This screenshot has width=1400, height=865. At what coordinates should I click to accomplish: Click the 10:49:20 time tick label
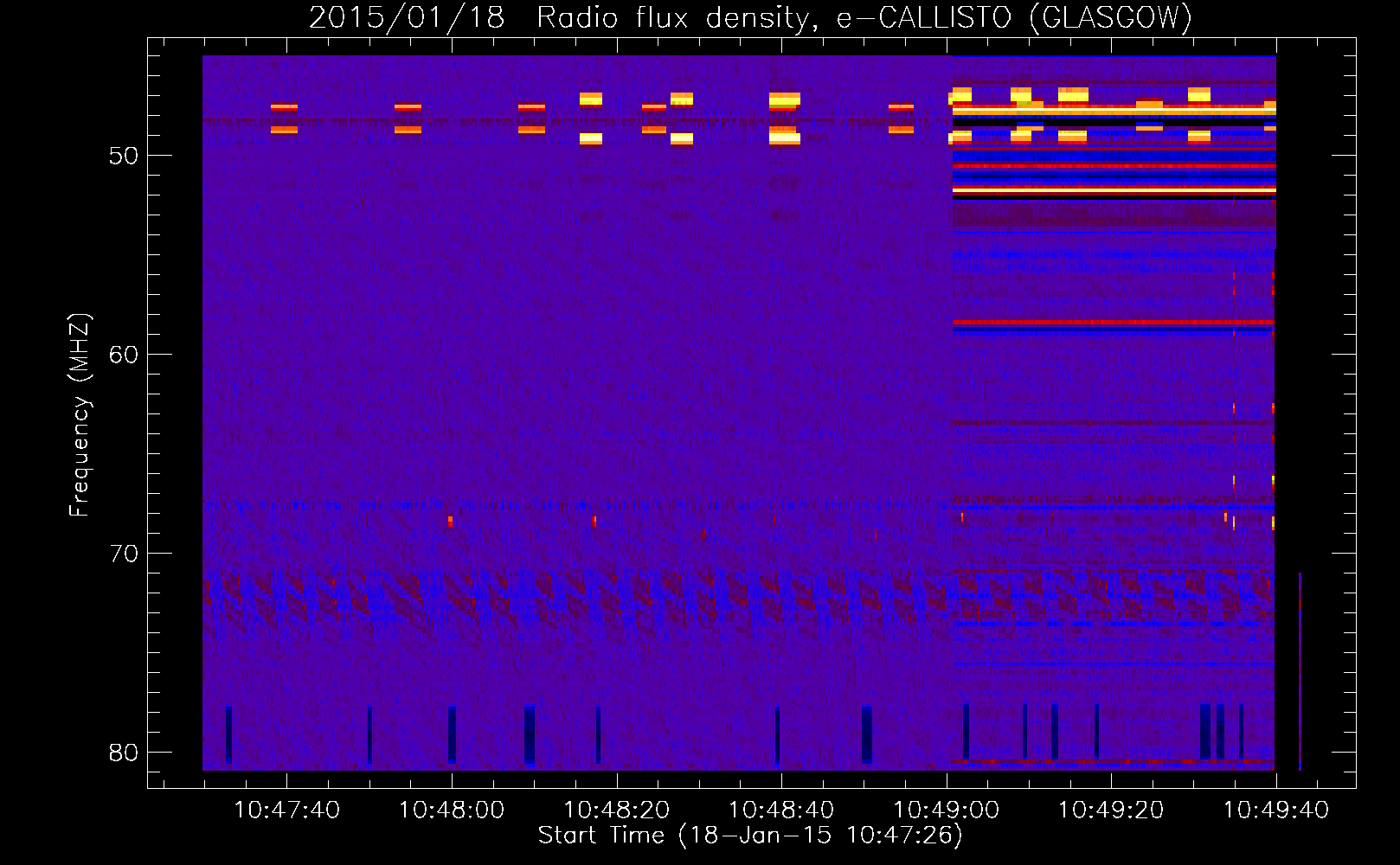click(x=1111, y=811)
